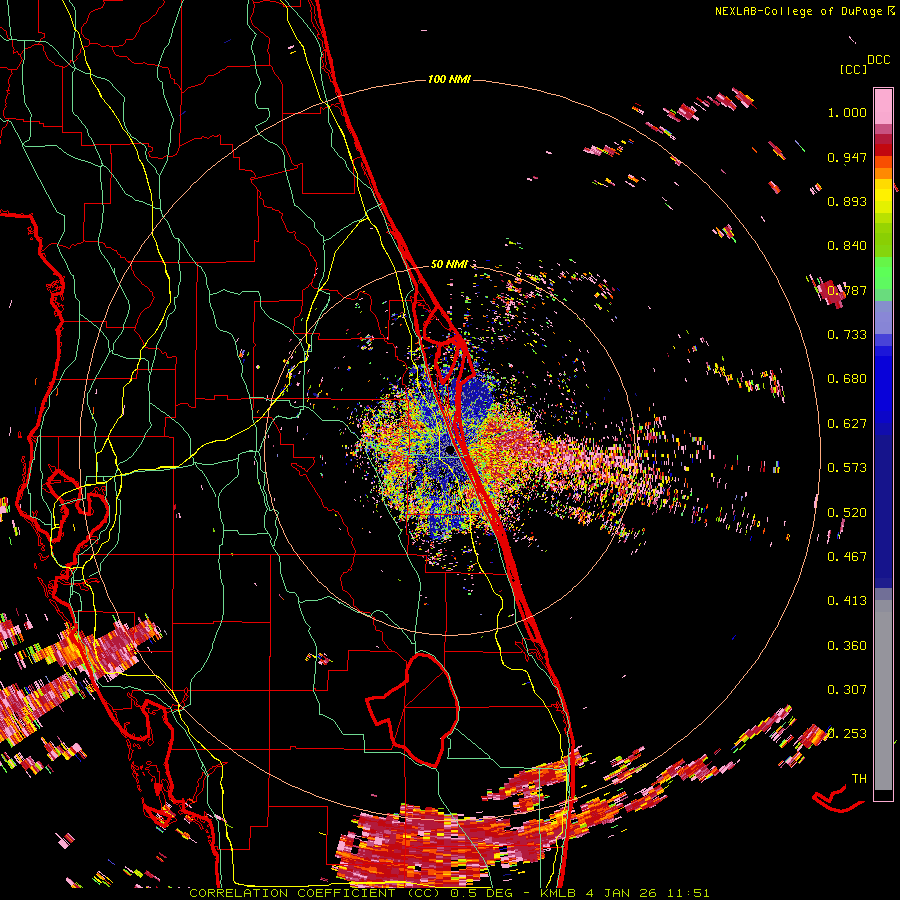Screen dimensions: 900x900
Task: Select the 0.467 scale value
Action: click(847, 556)
